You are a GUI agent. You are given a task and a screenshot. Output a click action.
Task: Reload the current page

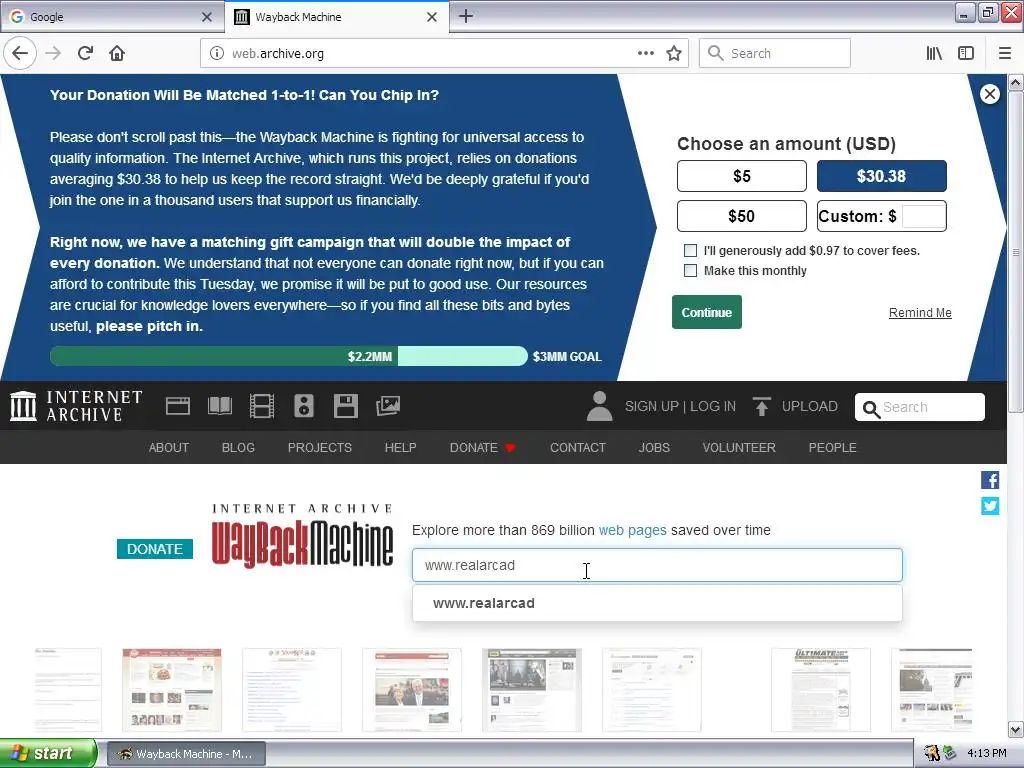(x=86, y=53)
